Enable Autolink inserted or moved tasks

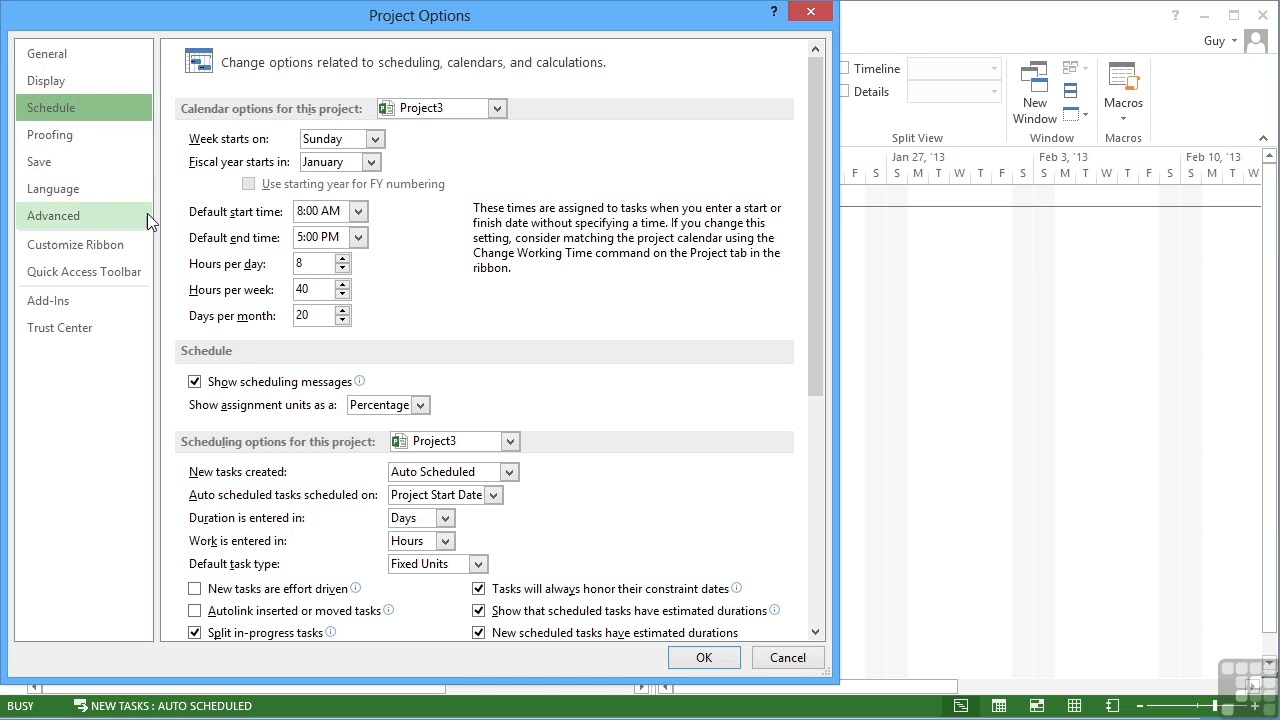coord(195,611)
